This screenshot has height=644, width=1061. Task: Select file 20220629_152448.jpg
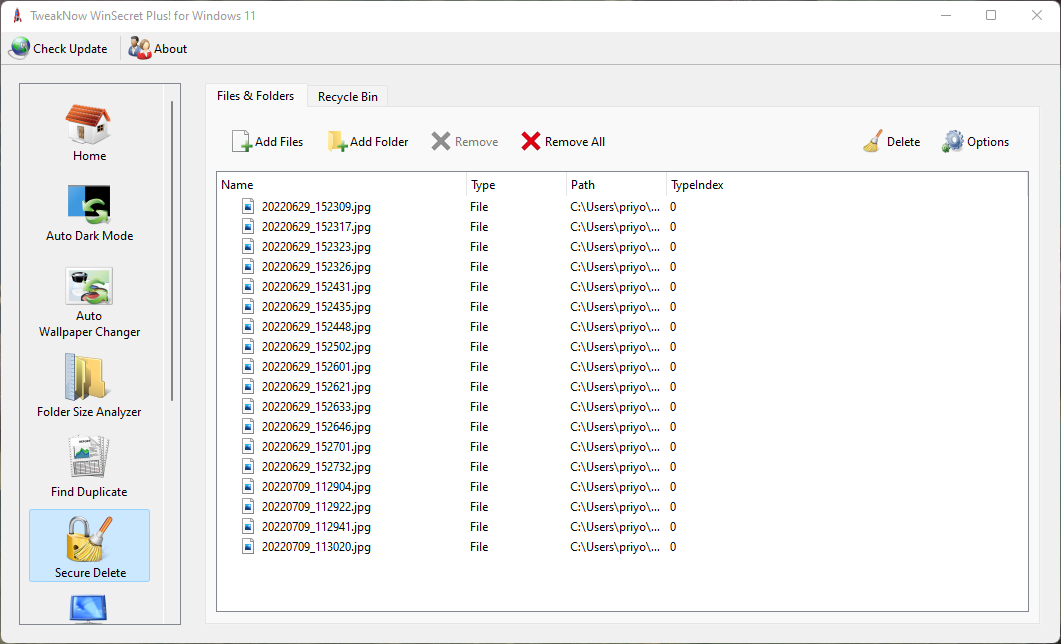316,327
